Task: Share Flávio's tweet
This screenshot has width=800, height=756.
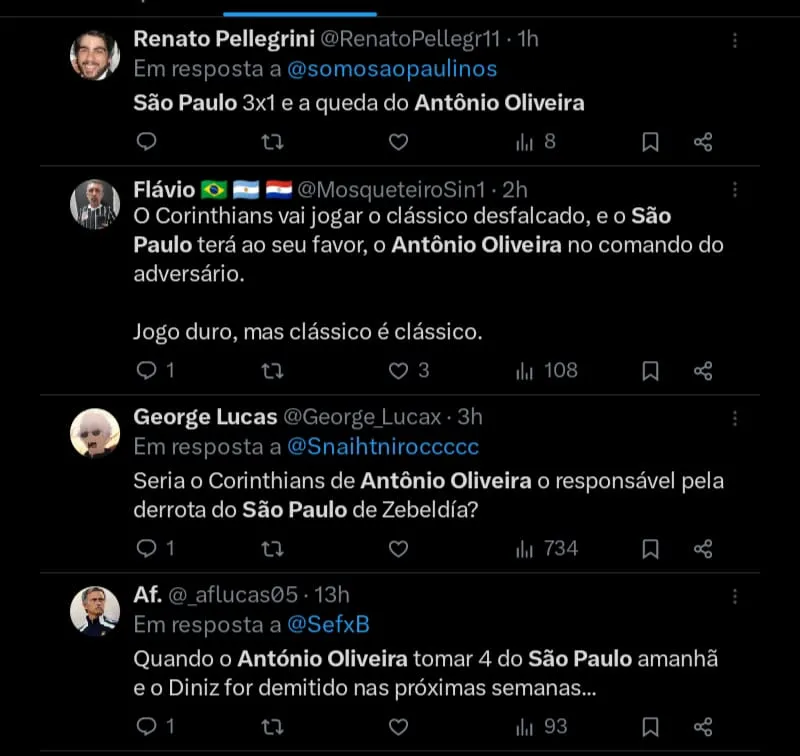Action: pyautogui.click(x=703, y=371)
